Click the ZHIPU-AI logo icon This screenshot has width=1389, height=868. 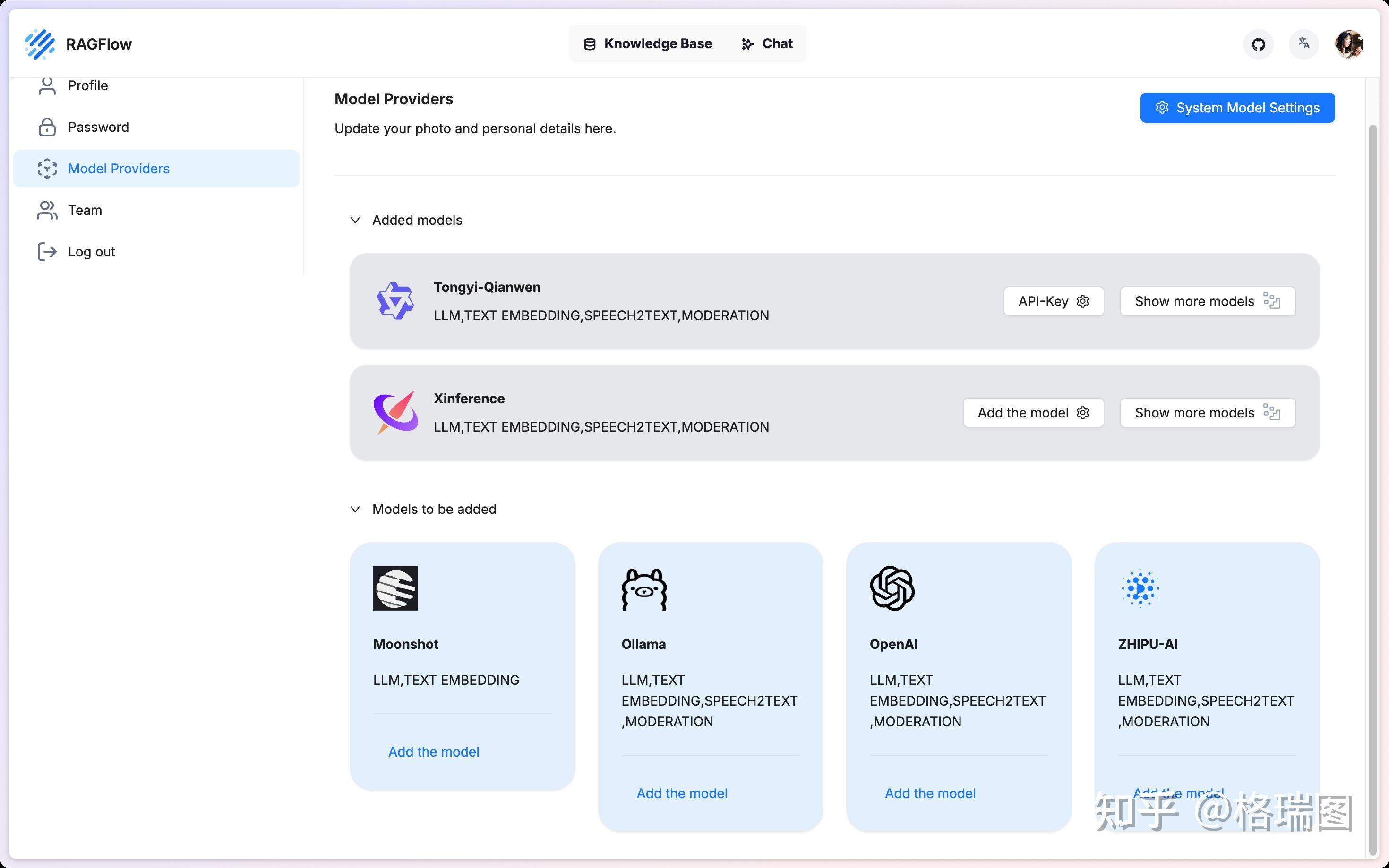[x=1140, y=588]
